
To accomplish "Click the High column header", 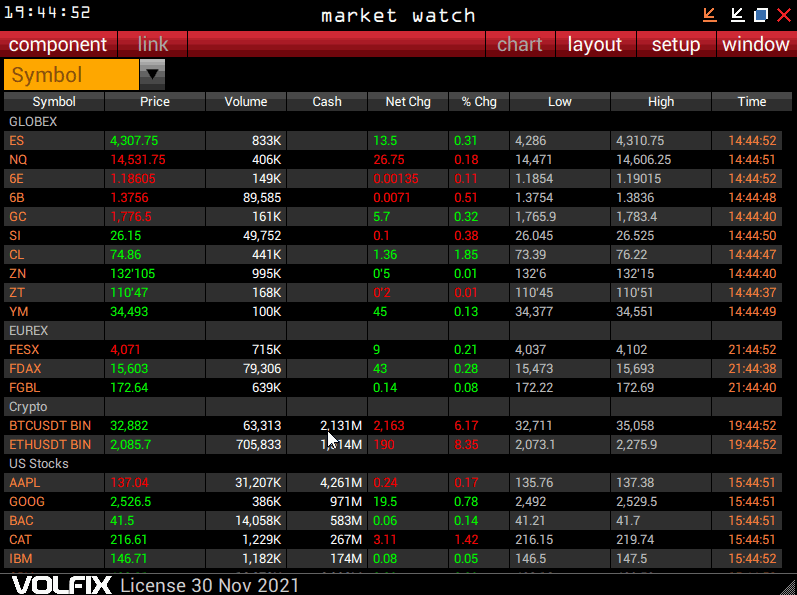I will pyautogui.click(x=661, y=102).
